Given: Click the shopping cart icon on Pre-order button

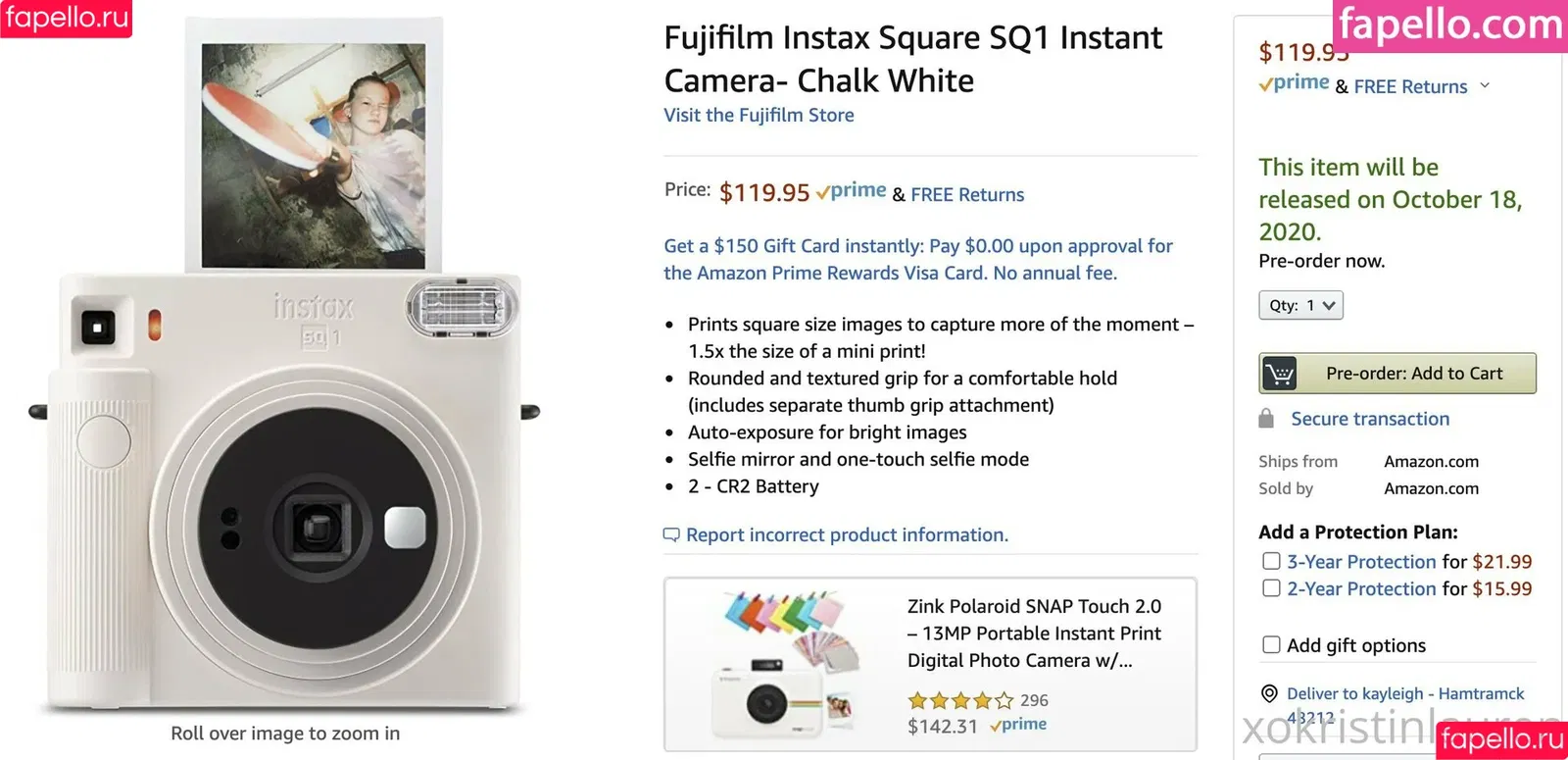Looking at the screenshot, I should [1280, 374].
